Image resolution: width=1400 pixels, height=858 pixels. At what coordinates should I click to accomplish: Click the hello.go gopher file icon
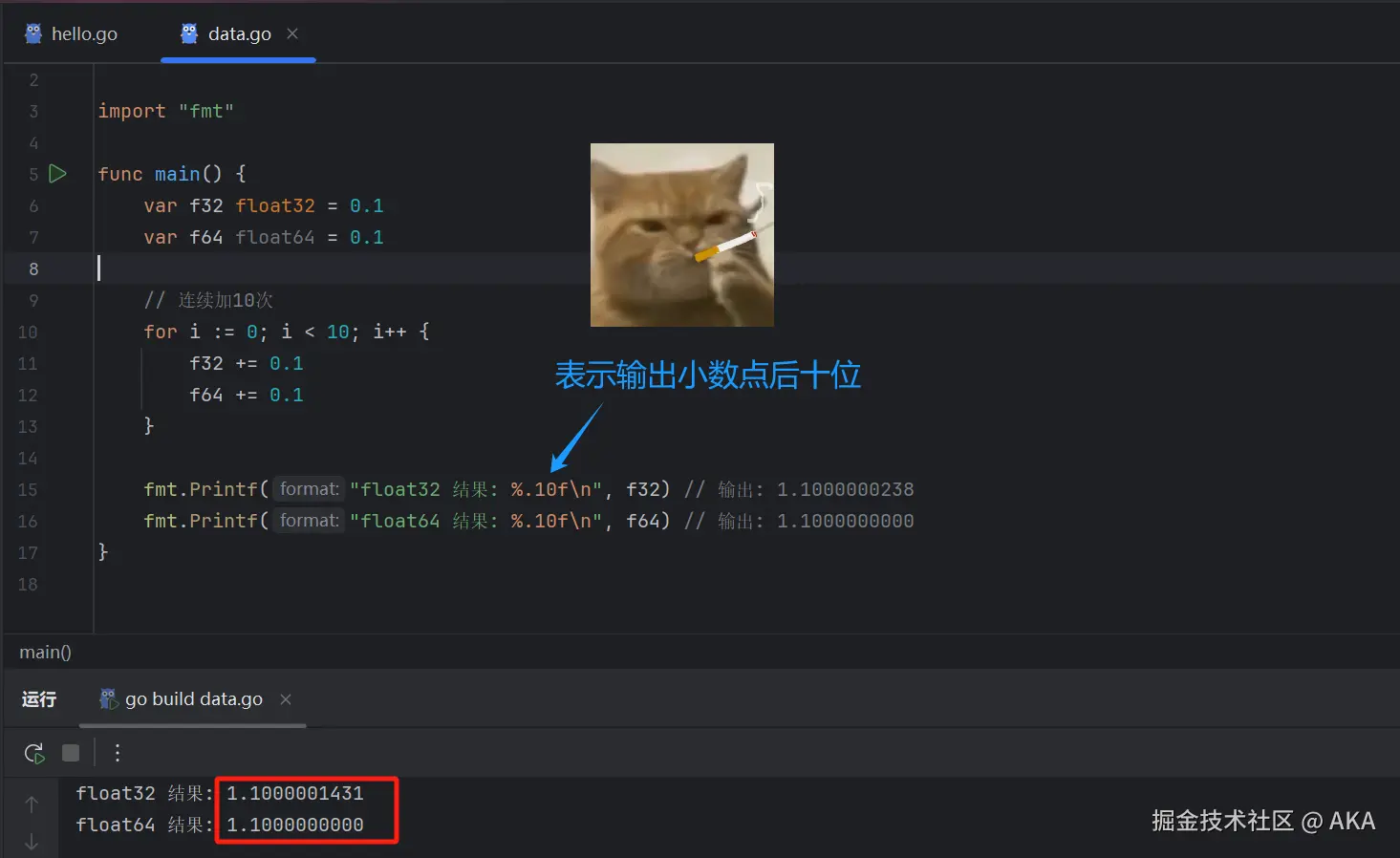[x=33, y=33]
